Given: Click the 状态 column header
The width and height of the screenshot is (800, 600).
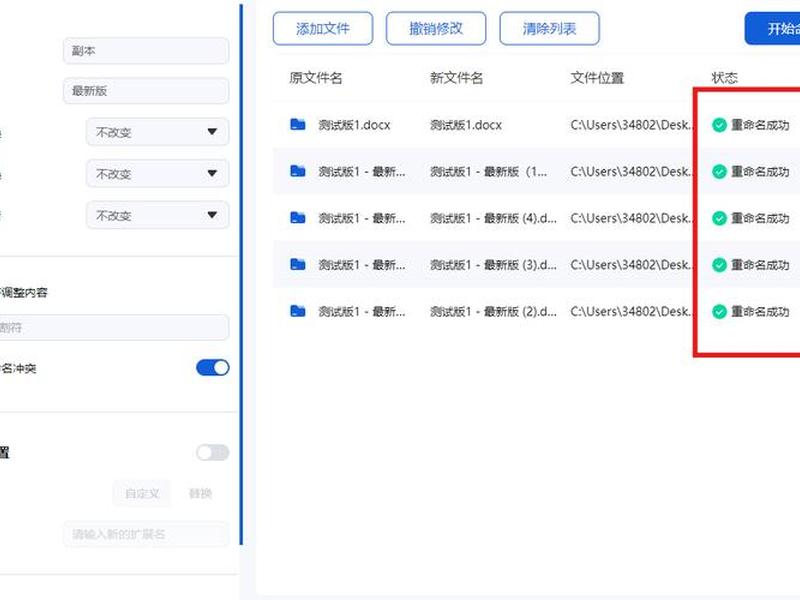Looking at the screenshot, I should pos(724,78).
